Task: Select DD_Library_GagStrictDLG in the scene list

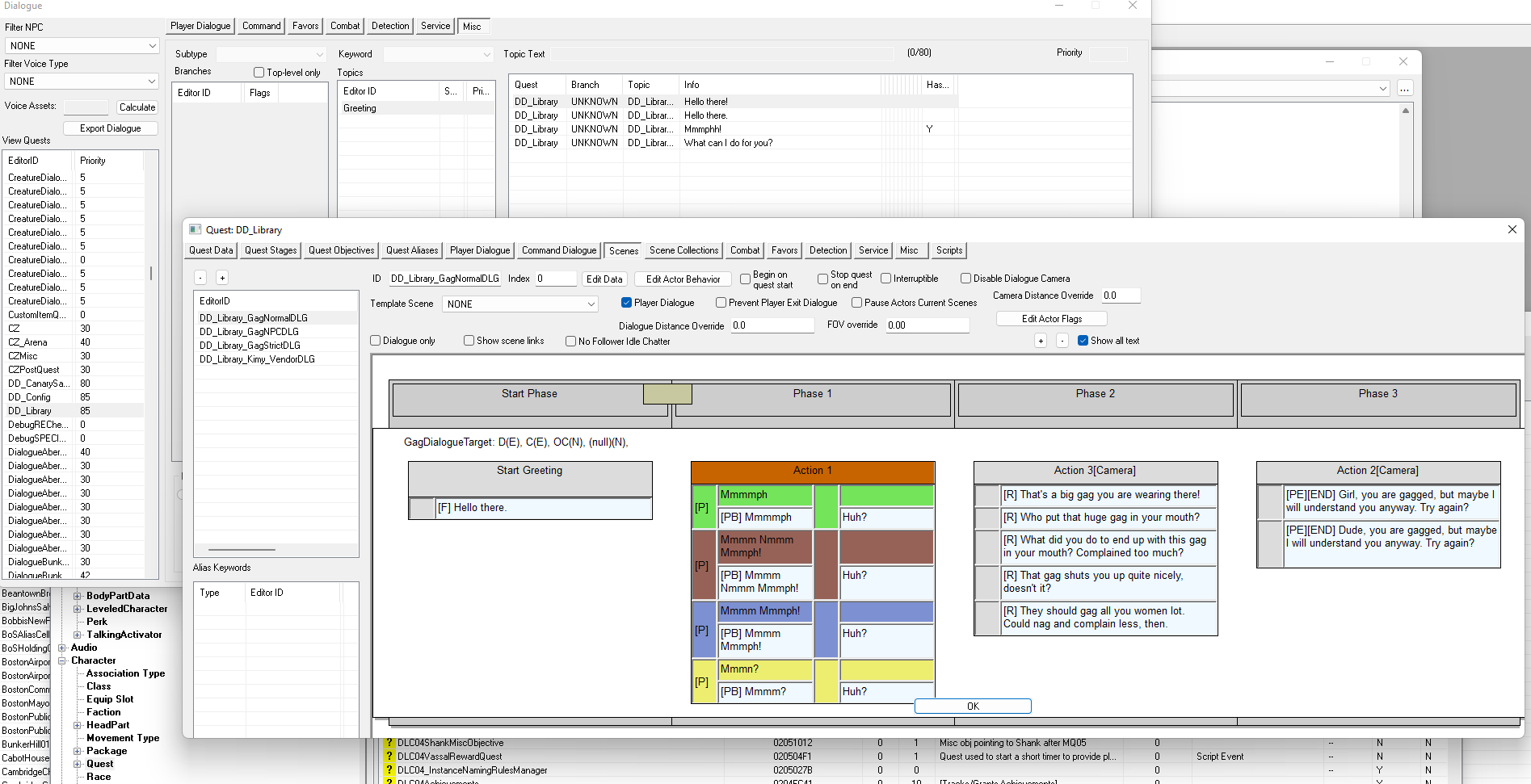Action: (x=250, y=346)
